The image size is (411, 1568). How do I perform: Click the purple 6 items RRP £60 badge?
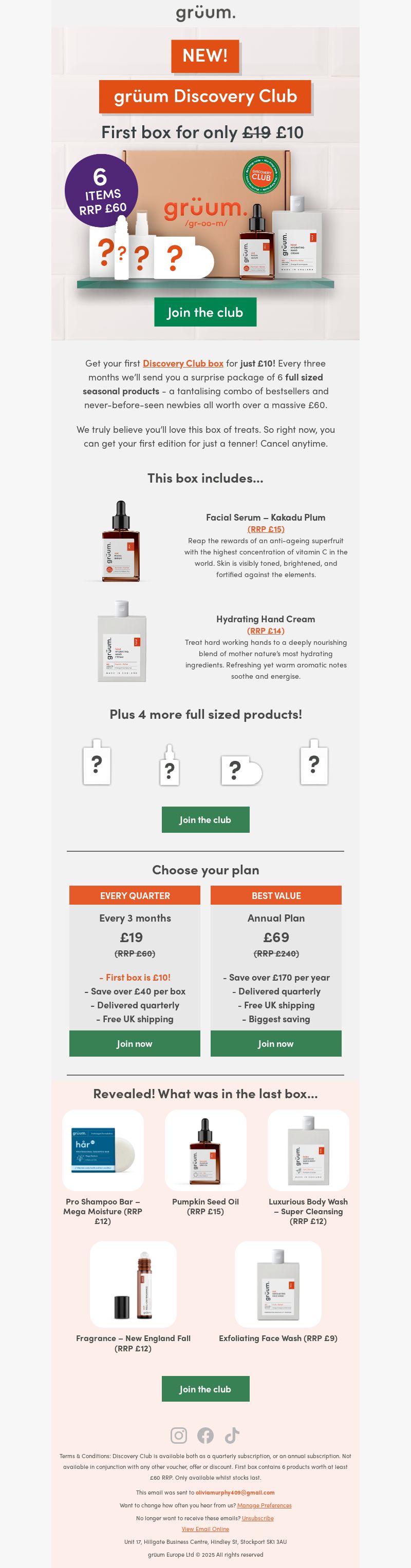[x=101, y=190]
